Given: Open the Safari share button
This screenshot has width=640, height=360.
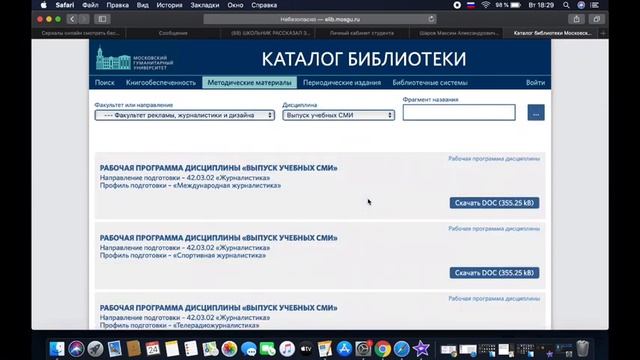Looking at the screenshot, I should 576,19.
